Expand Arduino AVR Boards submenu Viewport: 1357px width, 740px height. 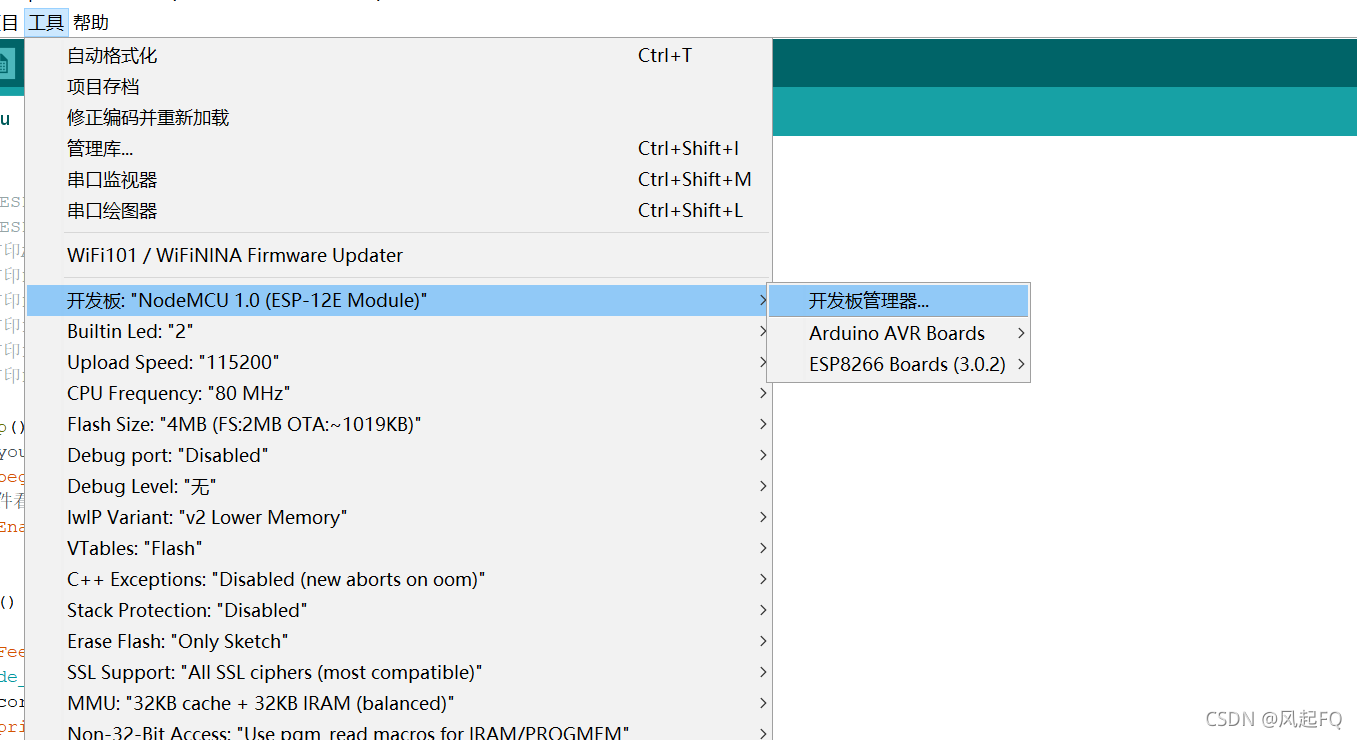897,333
